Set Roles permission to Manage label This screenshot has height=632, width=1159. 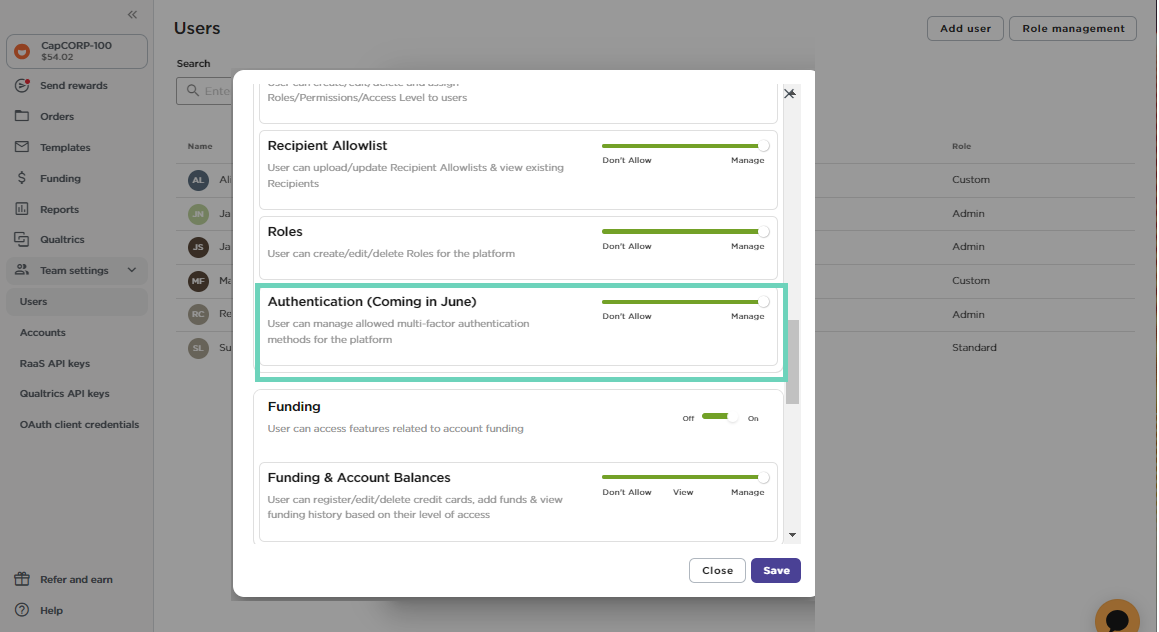pos(747,246)
